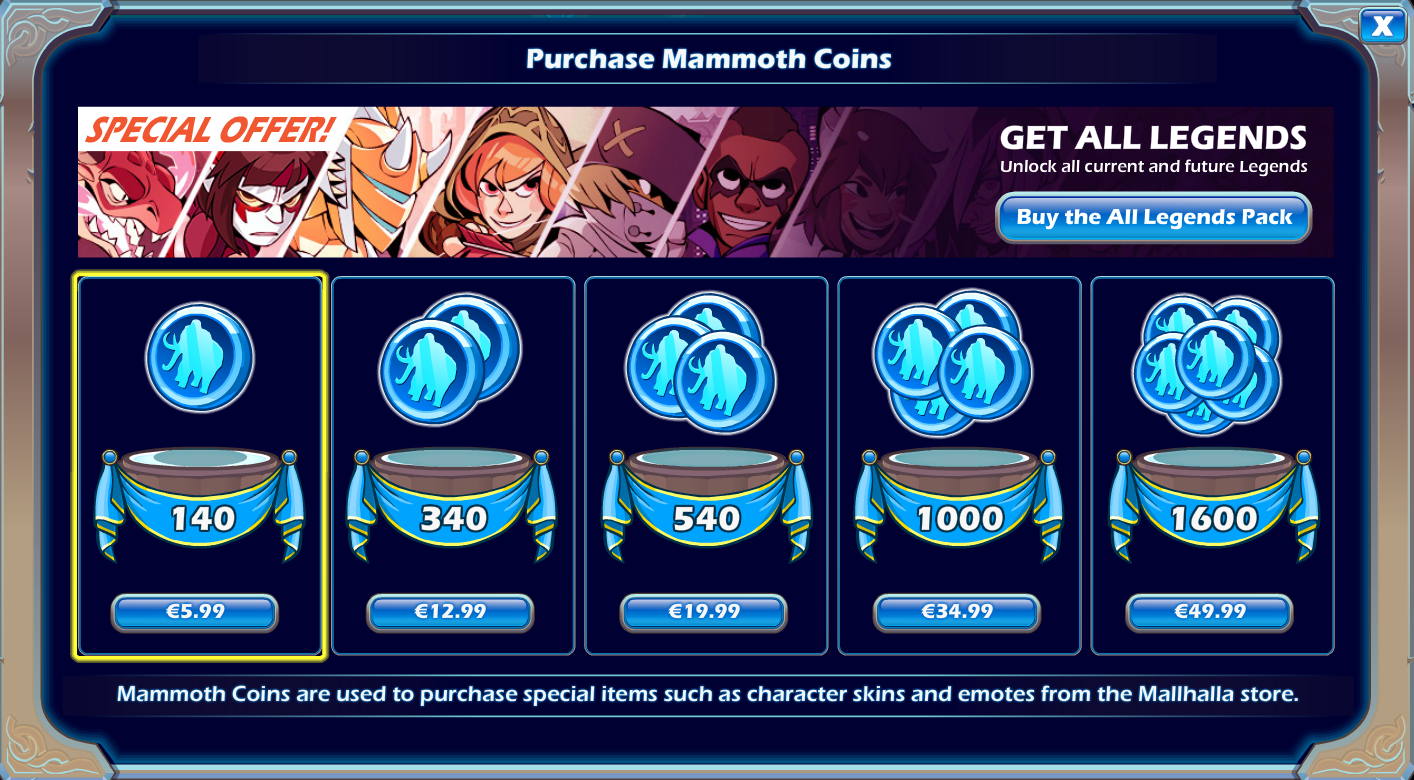The width and height of the screenshot is (1414, 780).
Task: Close the Purchase Mammoth Coins dialog
Action: point(1382,26)
